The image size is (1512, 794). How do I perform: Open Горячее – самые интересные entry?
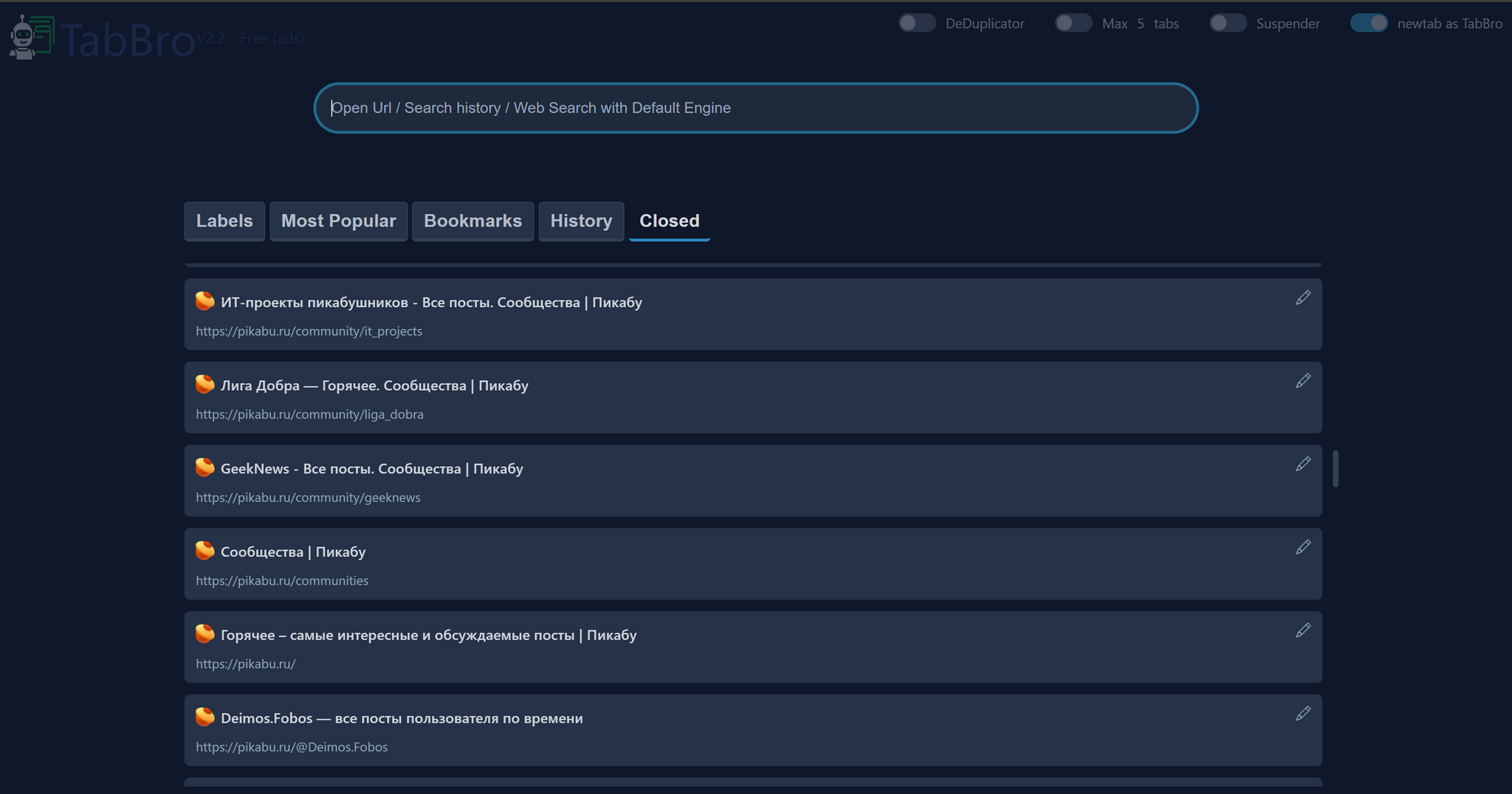[x=428, y=635]
